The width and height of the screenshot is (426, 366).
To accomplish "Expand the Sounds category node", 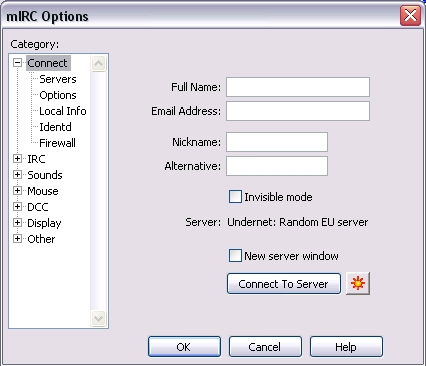I will click(17, 175).
